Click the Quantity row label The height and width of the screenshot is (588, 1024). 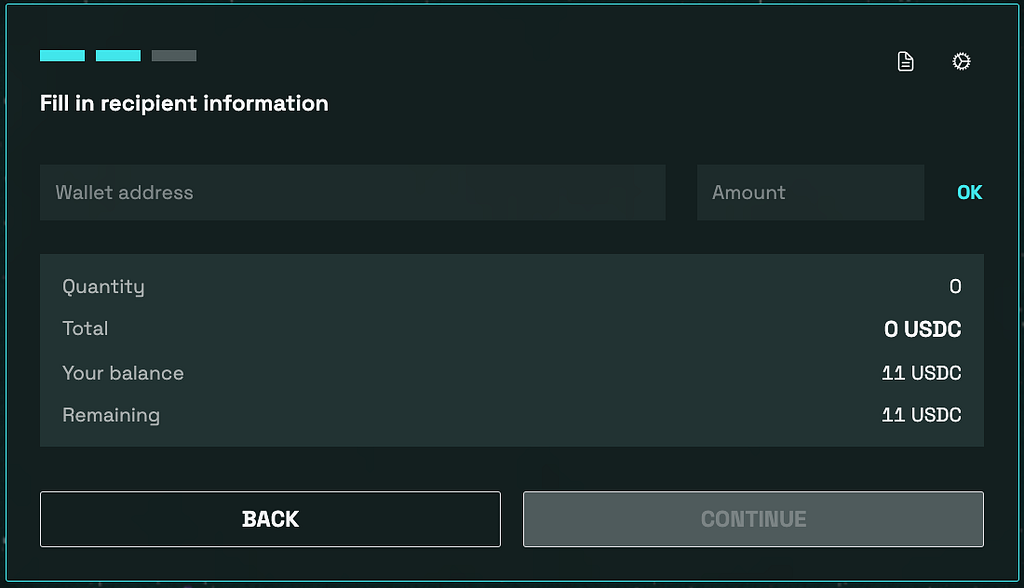point(103,287)
